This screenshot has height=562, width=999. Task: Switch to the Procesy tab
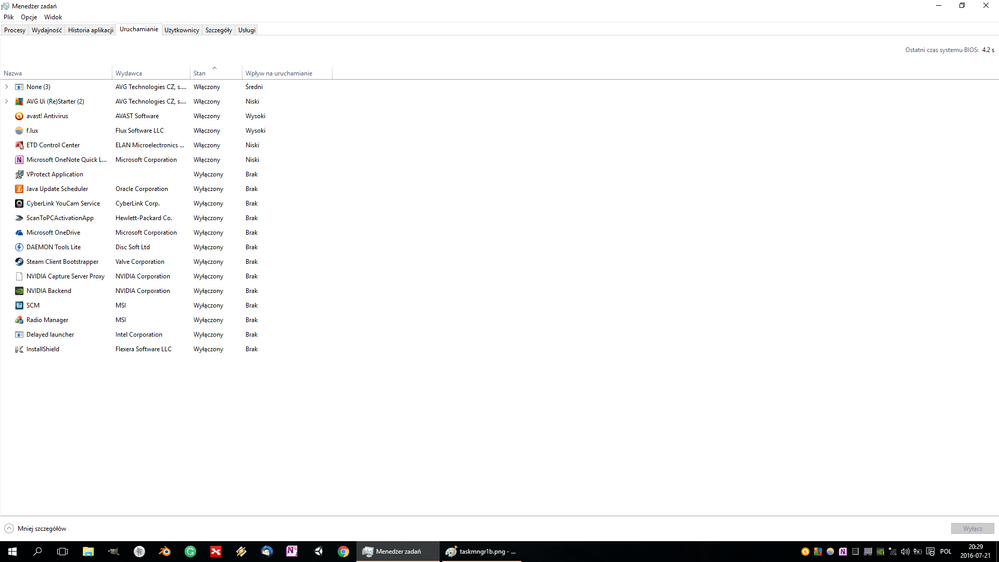(x=15, y=30)
